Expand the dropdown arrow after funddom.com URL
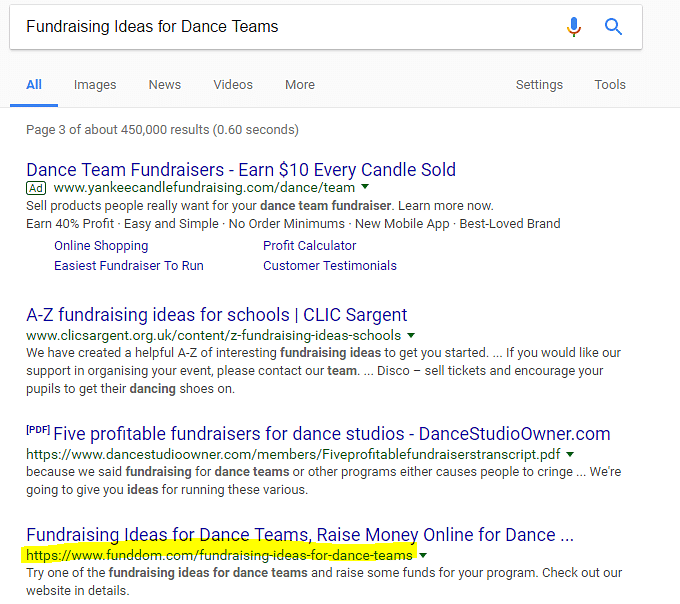Image resolution: width=680 pixels, height=604 pixels. 423,555
